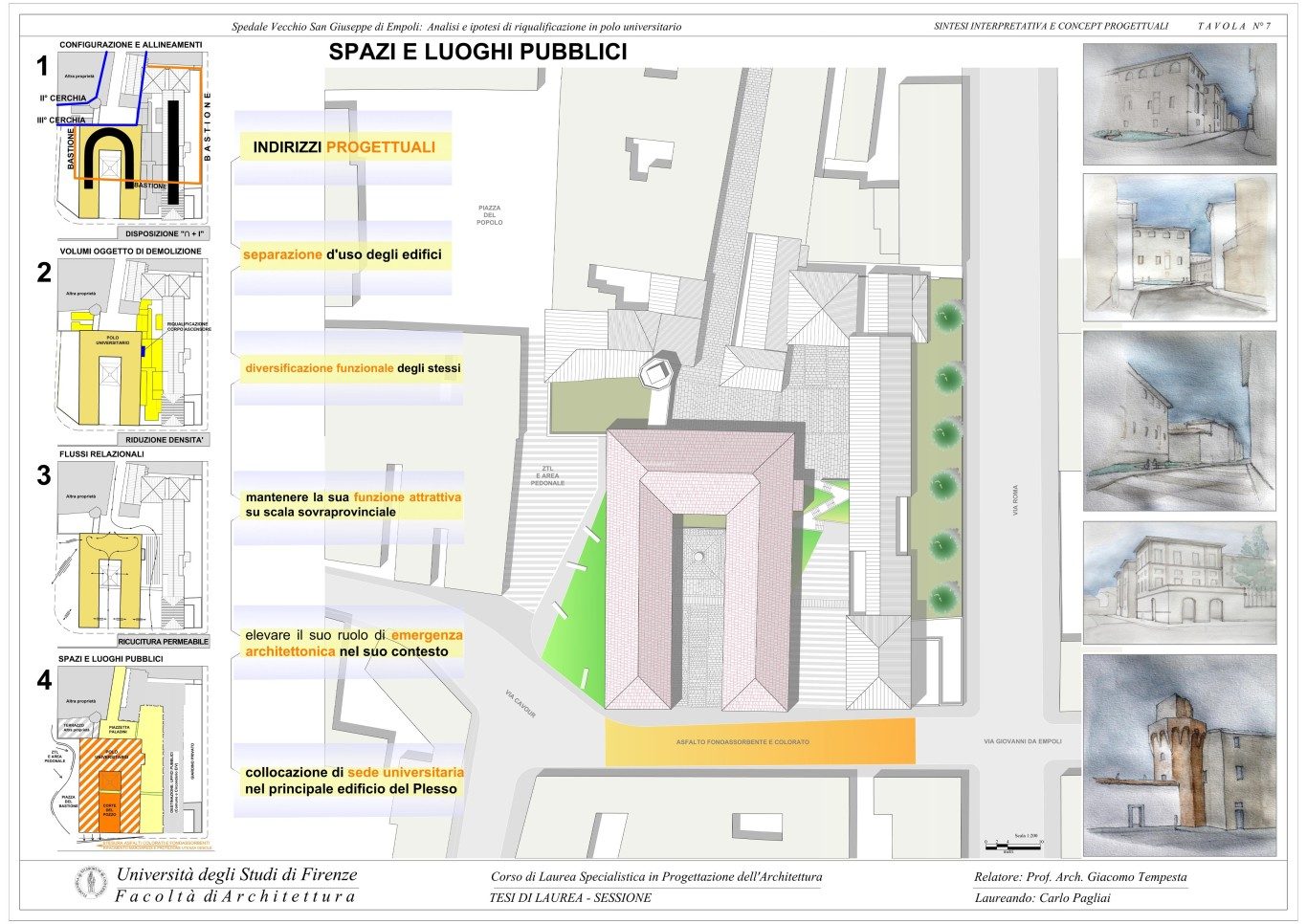Click 'Università degli Studi di Firenze' text
Screen dimensions: 1307x924
coord(236,874)
